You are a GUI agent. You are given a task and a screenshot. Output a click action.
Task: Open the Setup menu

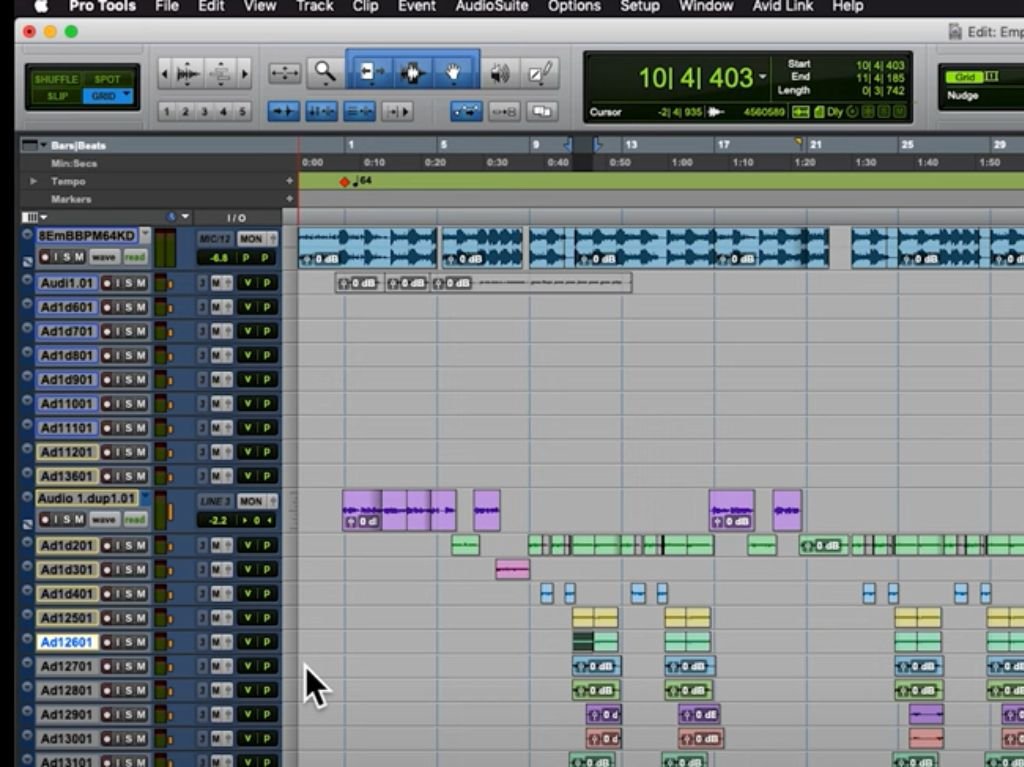click(x=639, y=7)
